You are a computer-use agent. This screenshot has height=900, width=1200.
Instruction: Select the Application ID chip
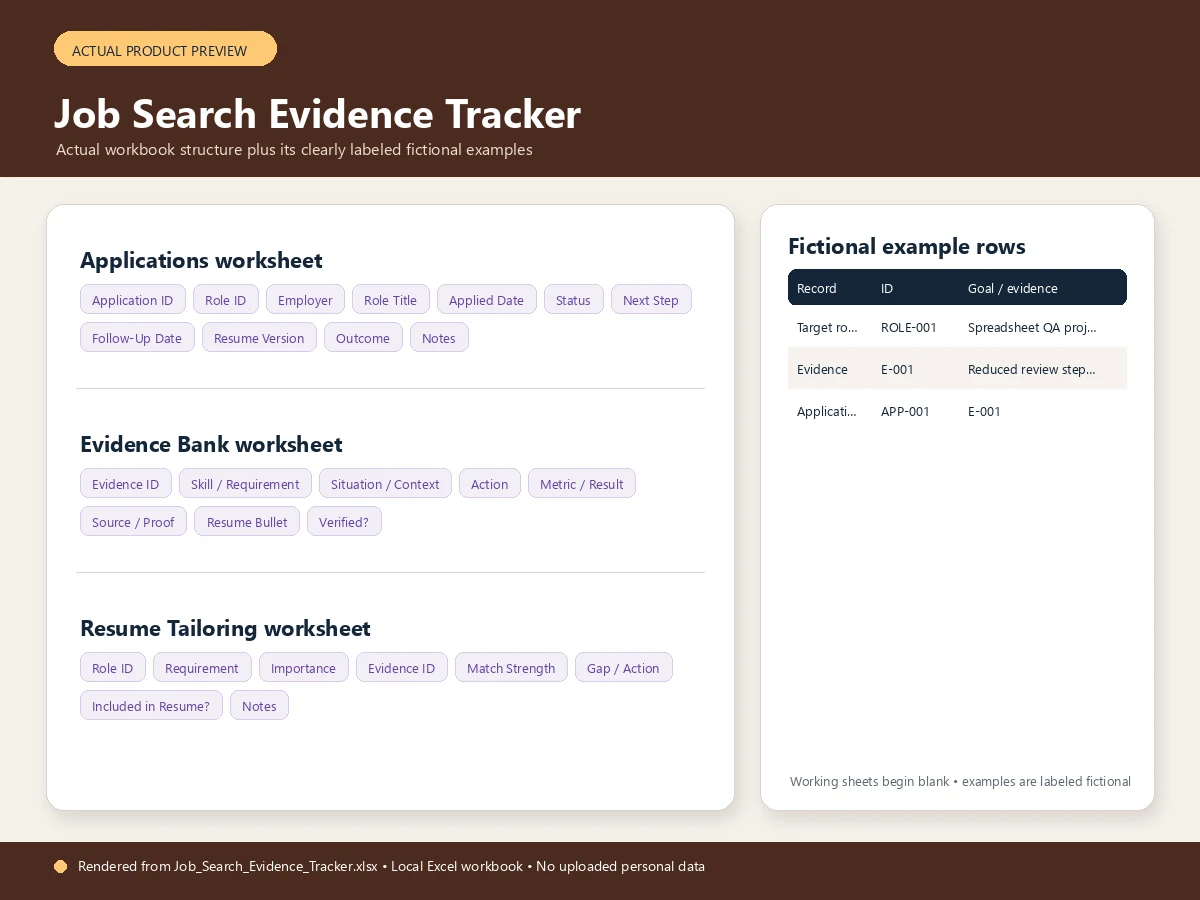[132, 300]
